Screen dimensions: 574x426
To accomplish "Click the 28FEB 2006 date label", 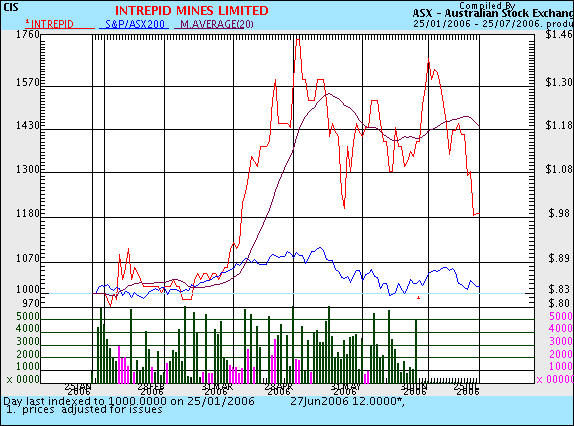I will pyautogui.click(x=150, y=389).
